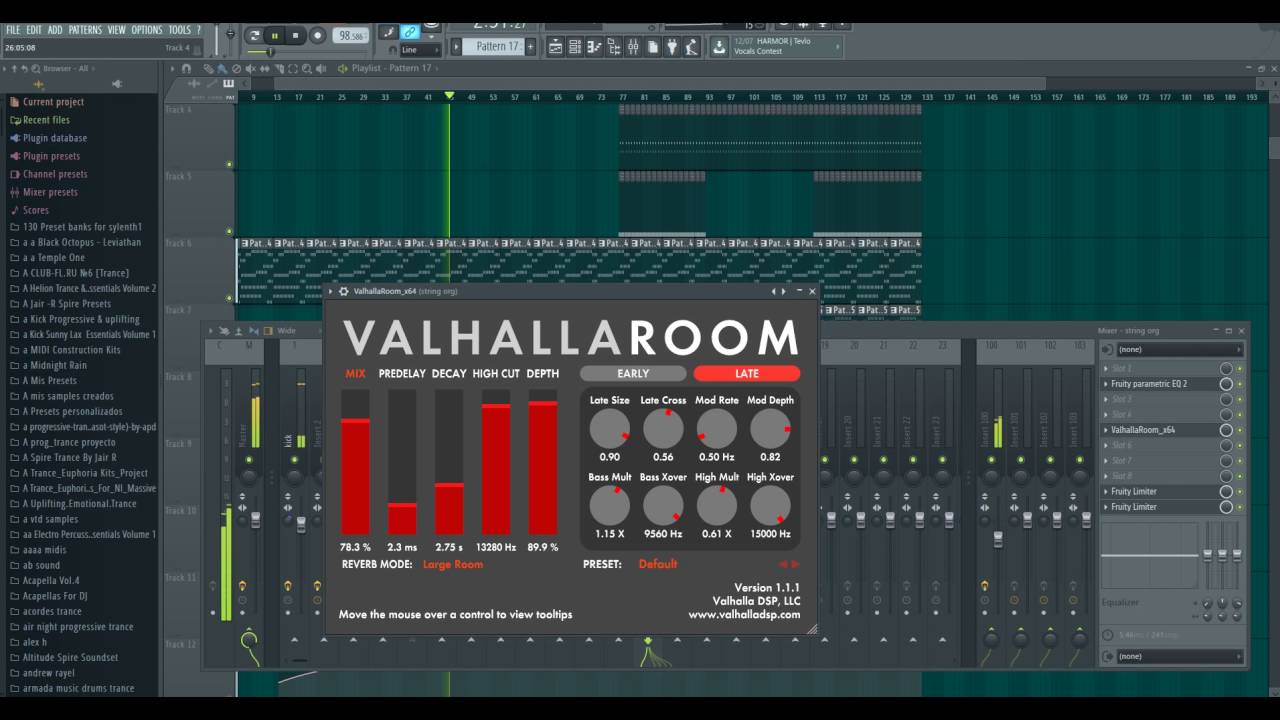
Task: Click the Mod Depth knob
Action: click(x=770, y=429)
